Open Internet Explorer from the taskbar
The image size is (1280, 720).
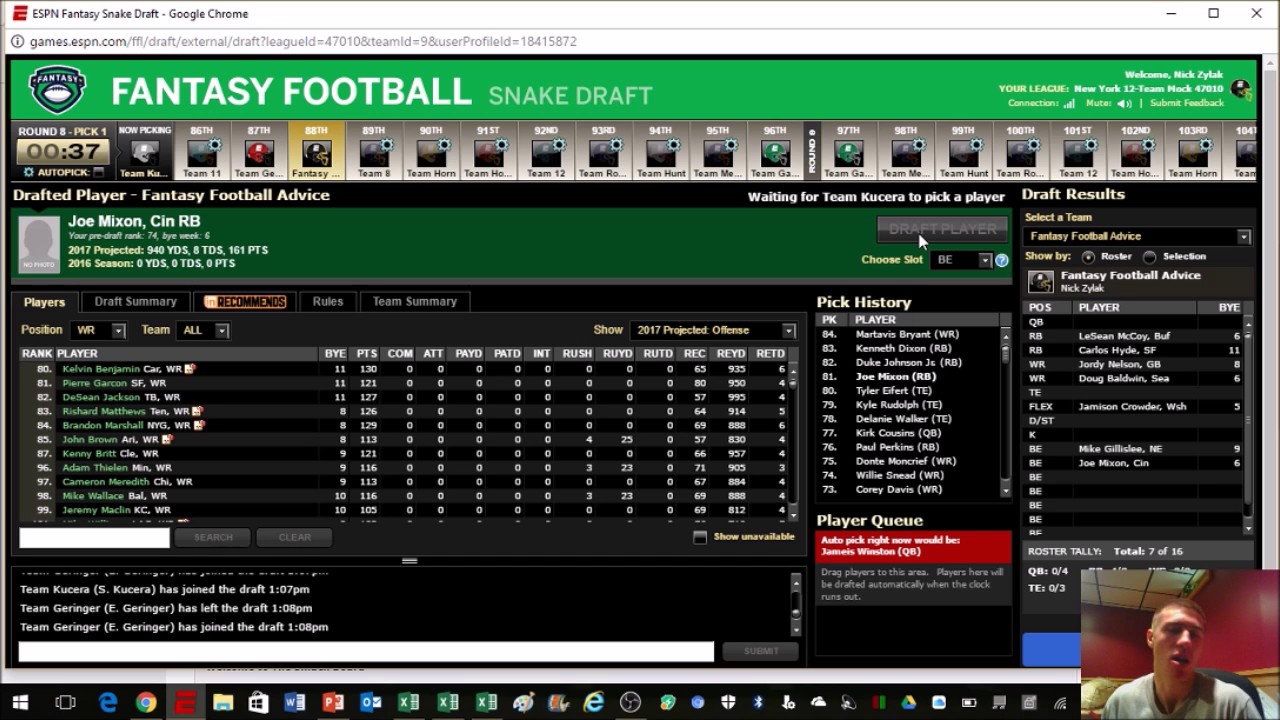pyautogui.click(x=594, y=703)
